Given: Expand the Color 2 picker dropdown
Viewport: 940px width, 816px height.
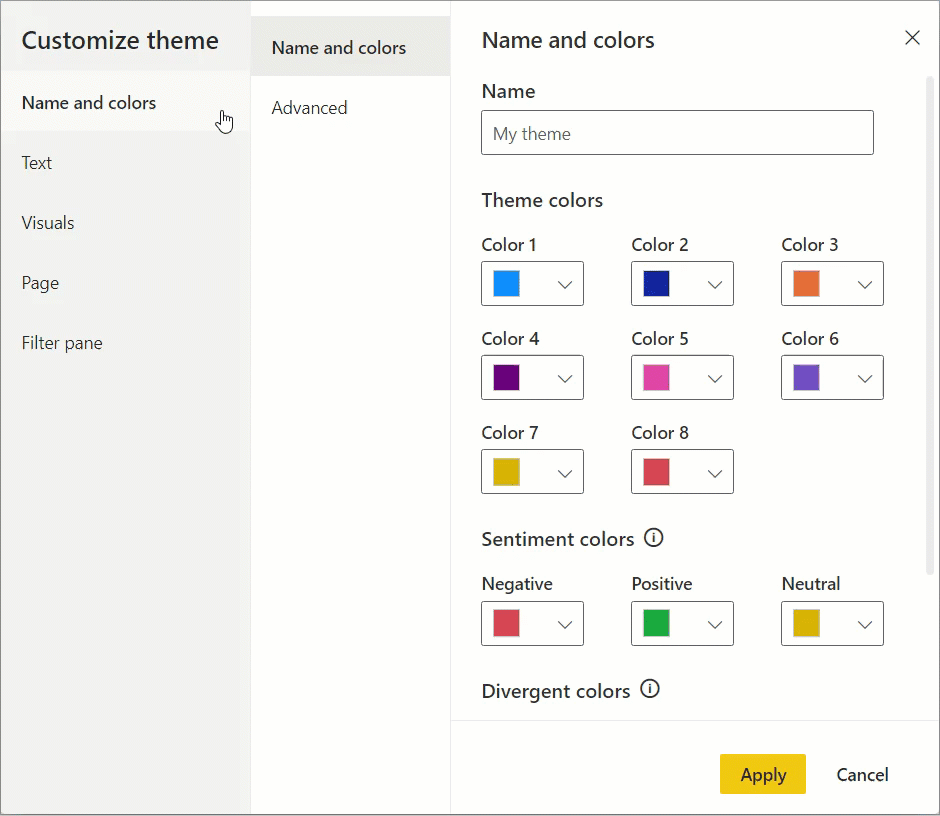Looking at the screenshot, I should click(x=714, y=285).
